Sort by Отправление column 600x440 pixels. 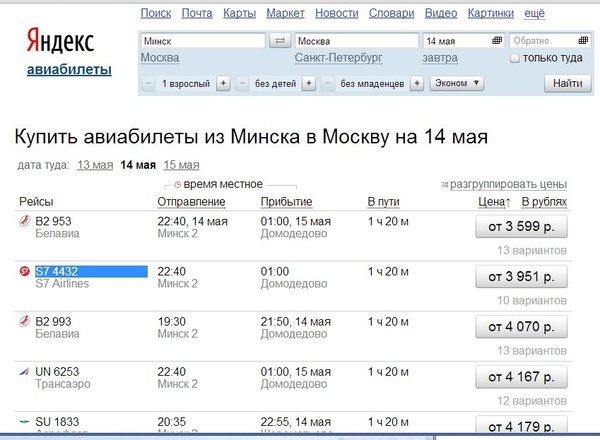(191, 202)
